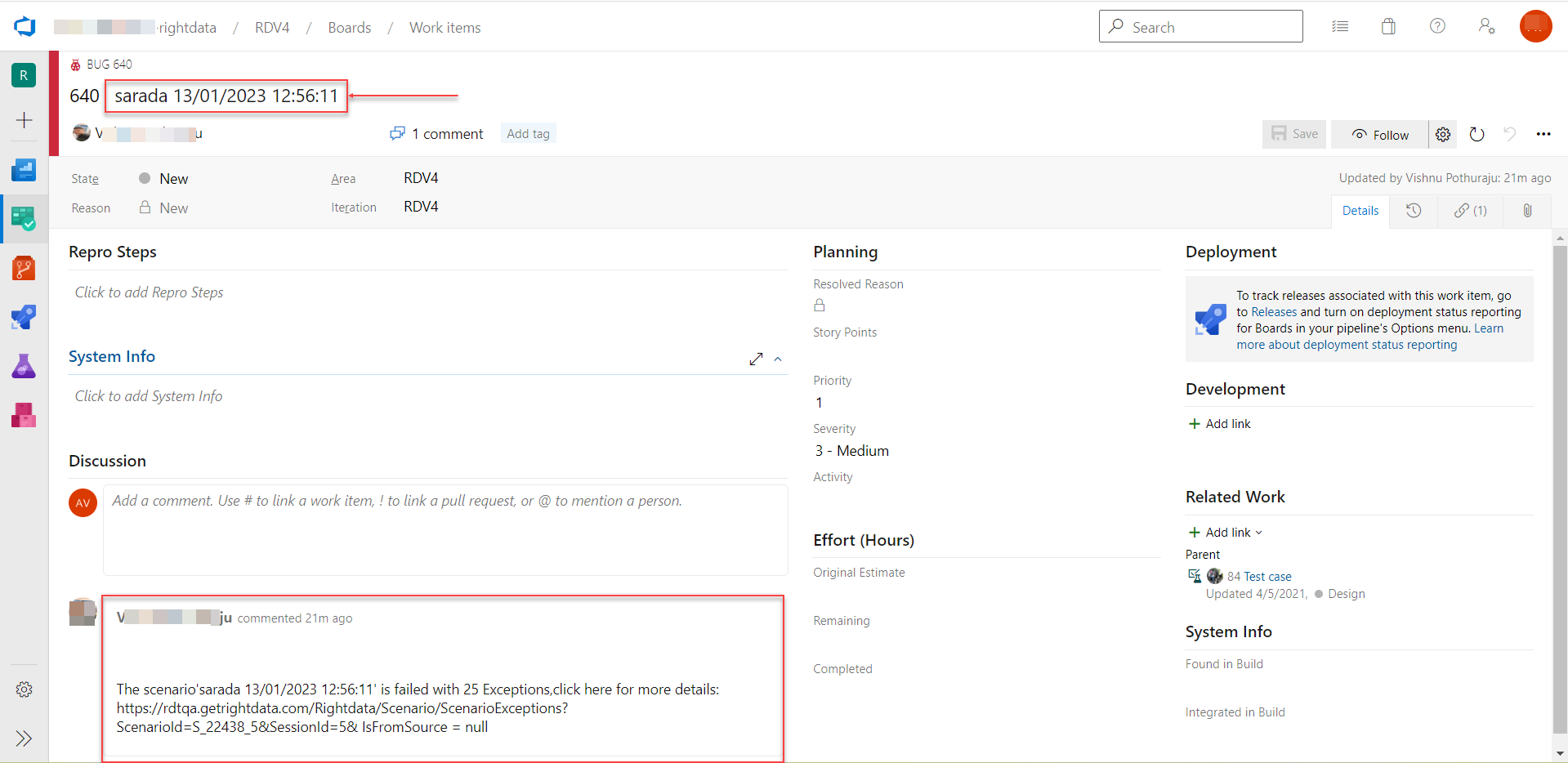
Task: Open the links tab showing (1)
Action: click(1471, 211)
